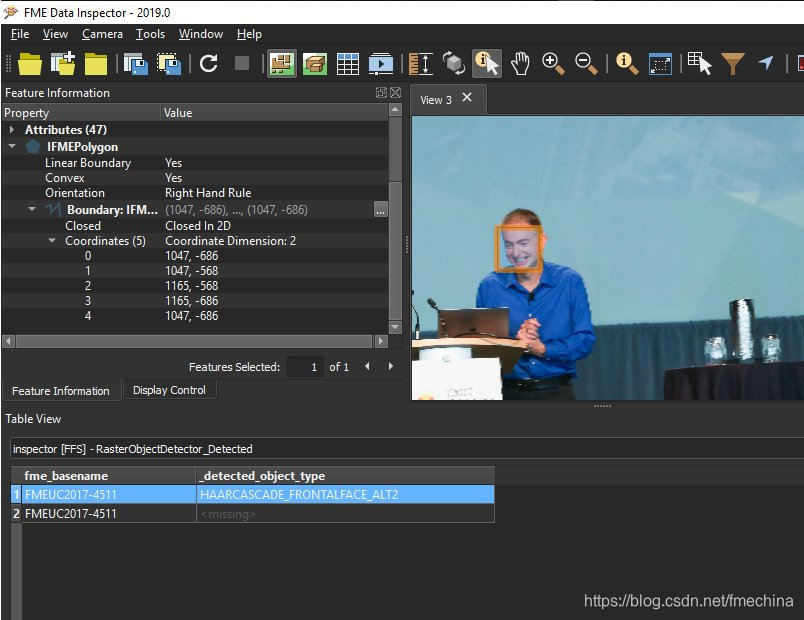Screen dimensions: 804x620
Task: Select the Closed In 2D row
Action: [x=194, y=226]
